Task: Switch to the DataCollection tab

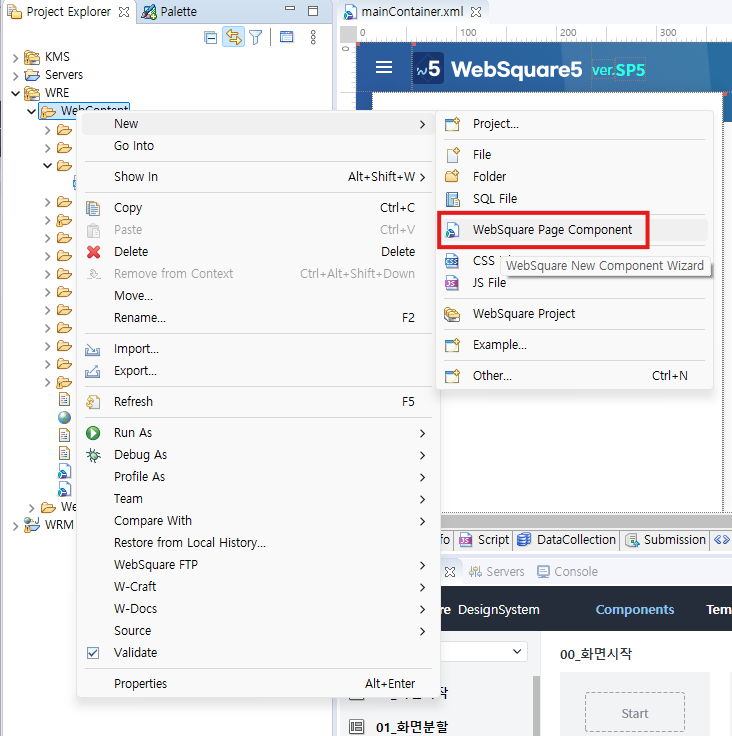Action: tap(566, 541)
